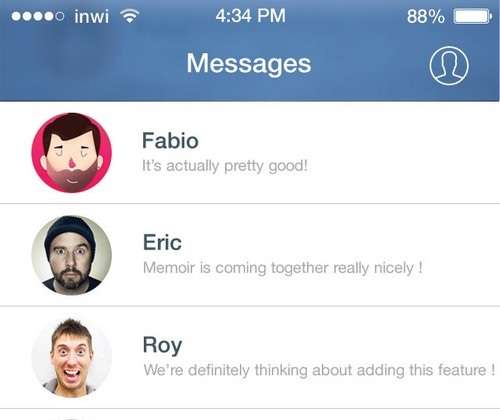Tap the 4:34 PM clock
The height and width of the screenshot is (420, 500).
click(250, 16)
